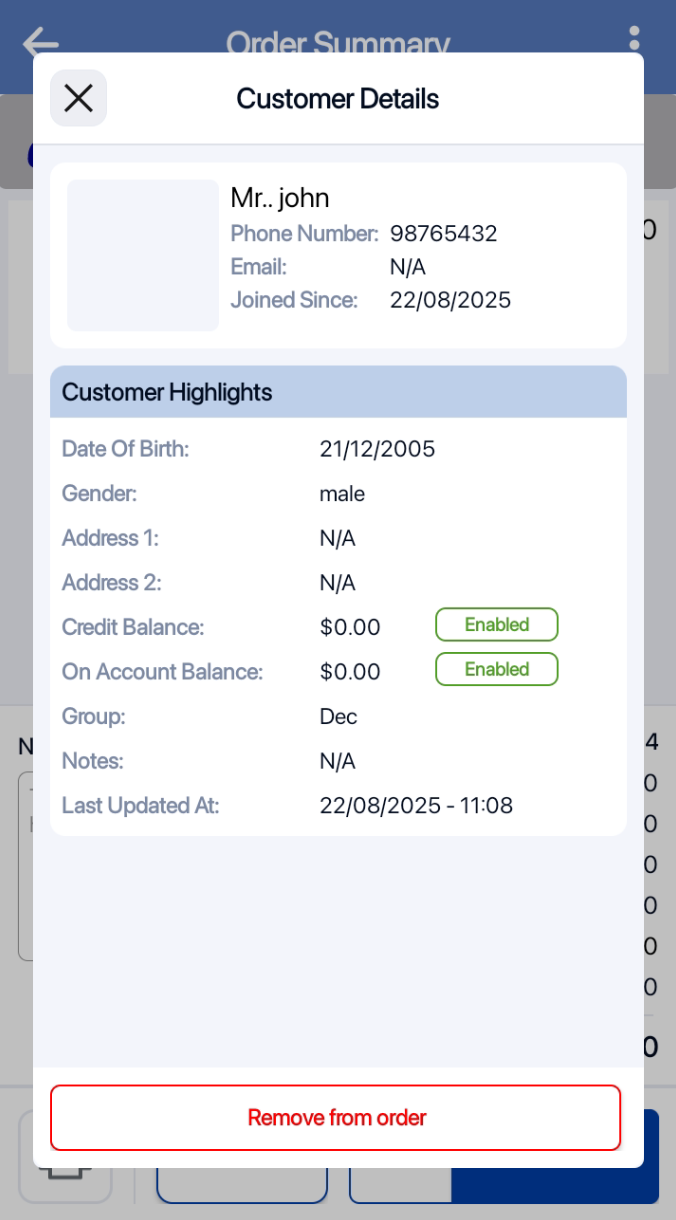The width and height of the screenshot is (676, 1220).
Task: Tap the phone number 98765432
Action: tap(443, 234)
